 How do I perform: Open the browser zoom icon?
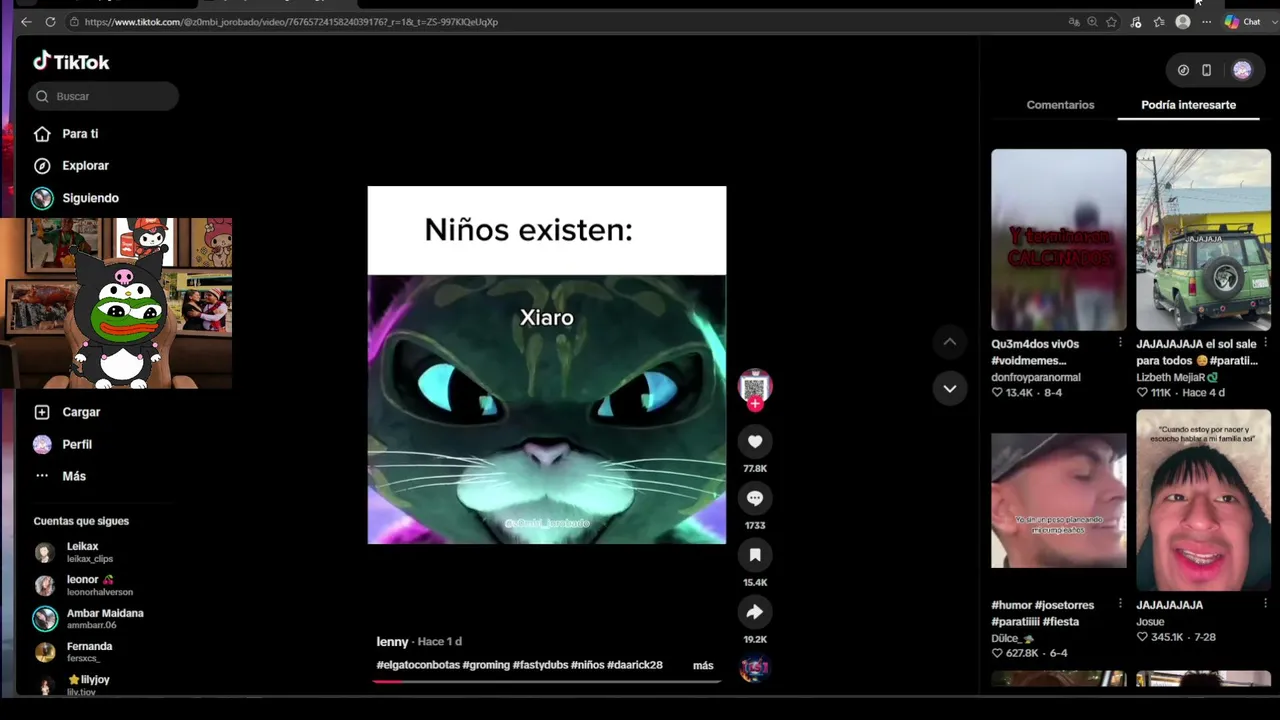click(x=1092, y=22)
